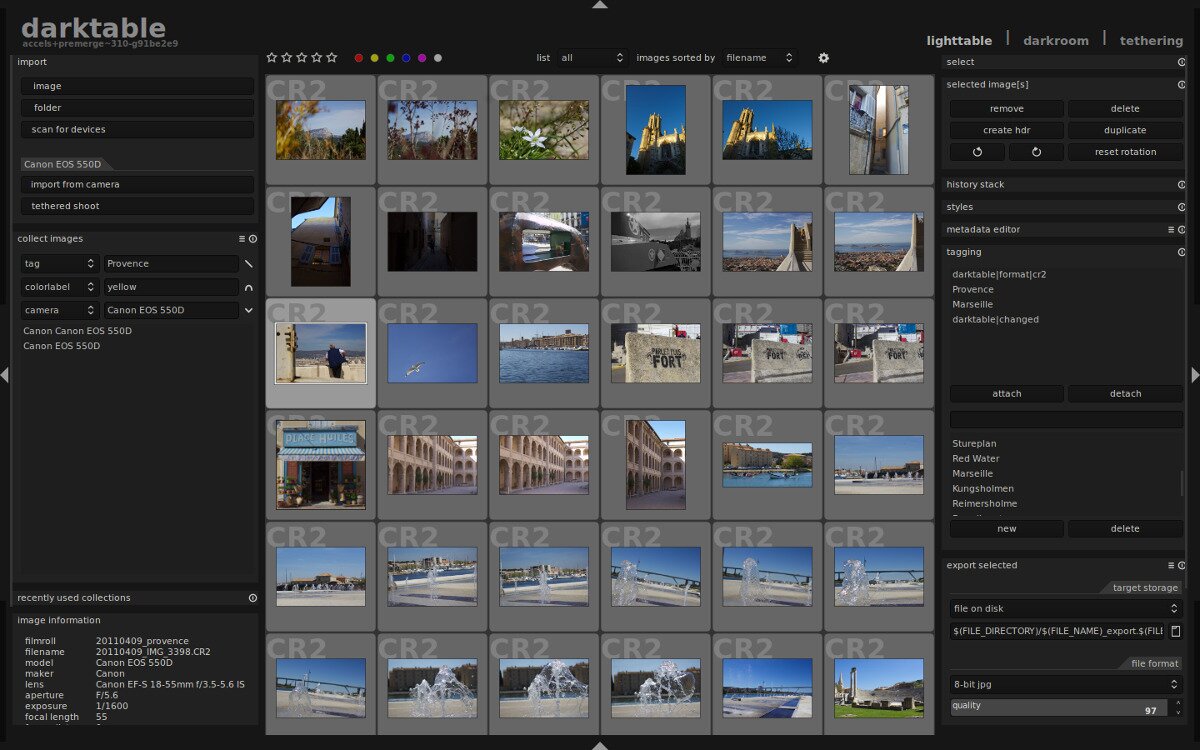This screenshot has height=750, width=1200.
Task: Click the styles panel reset icon
Action: click(x=1182, y=206)
